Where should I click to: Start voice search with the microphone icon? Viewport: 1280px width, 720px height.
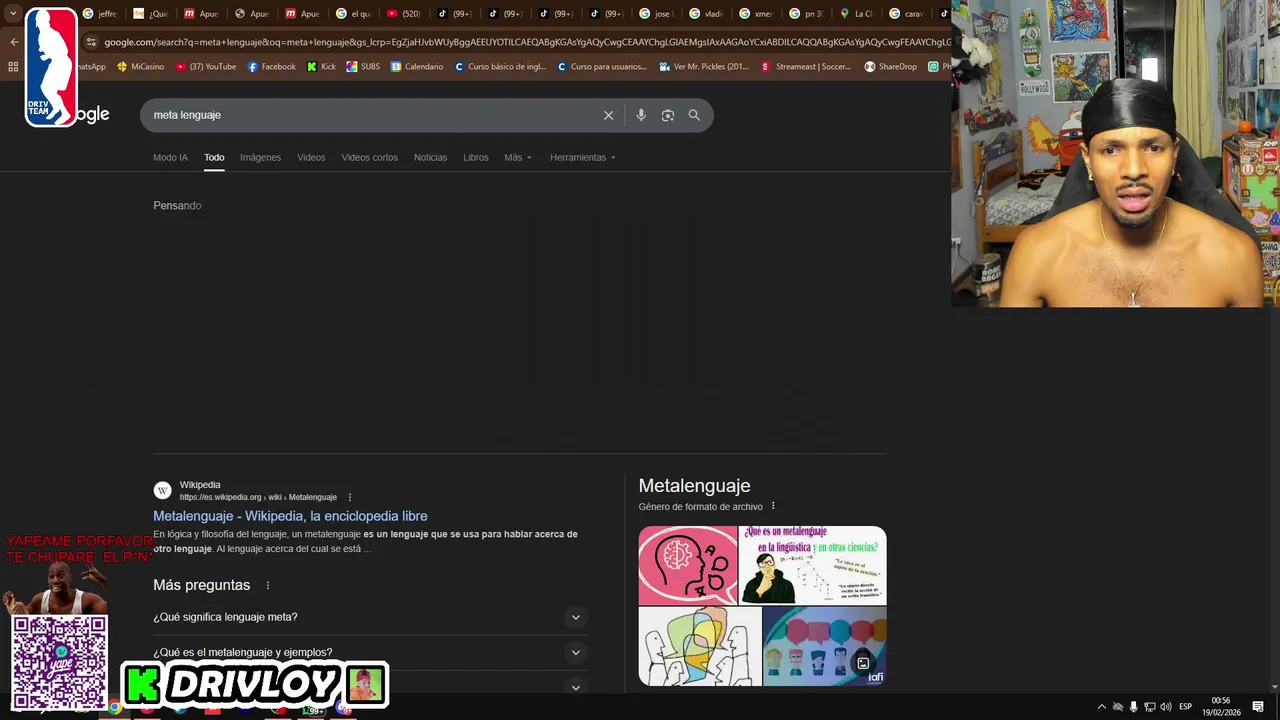[641, 115]
